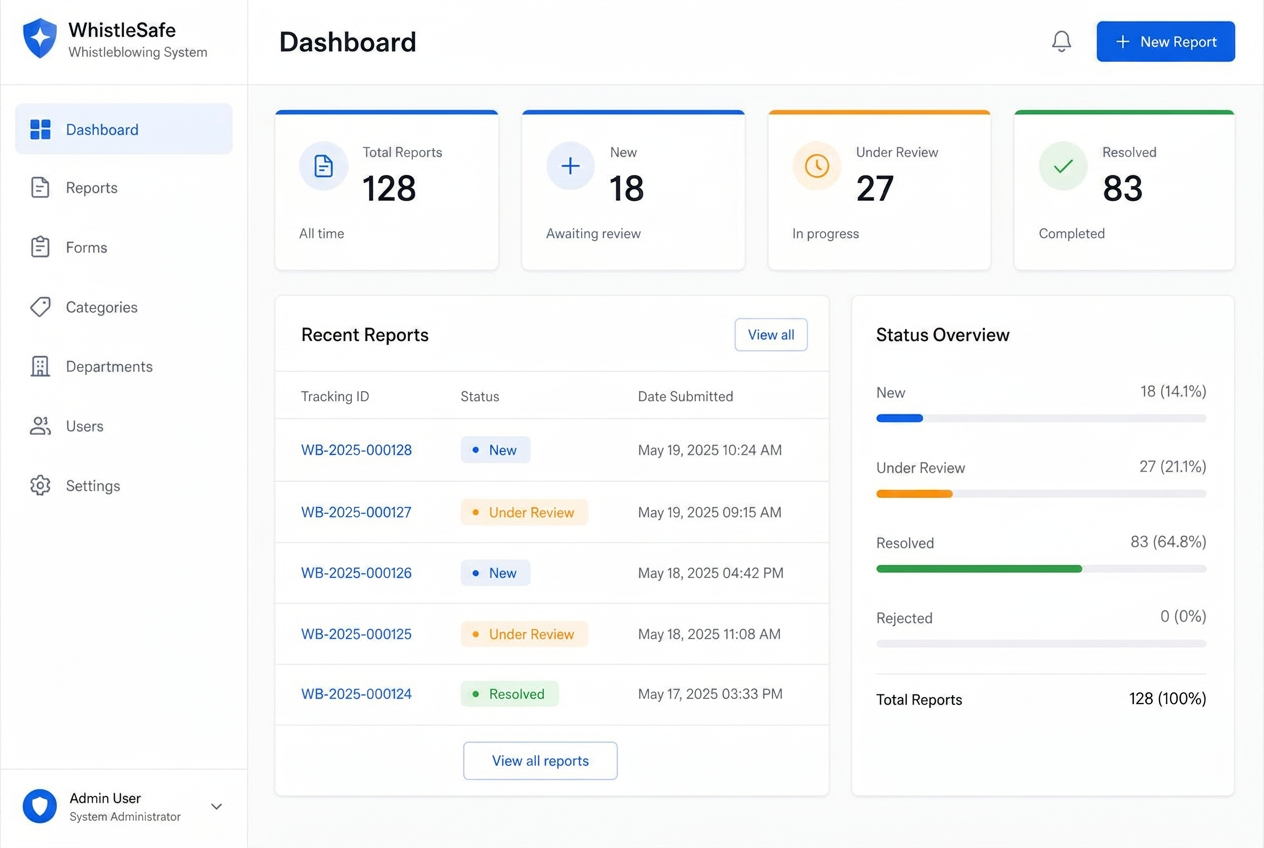Click the 27 Under Review count
The width and height of the screenshot is (1264, 848).
[875, 188]
